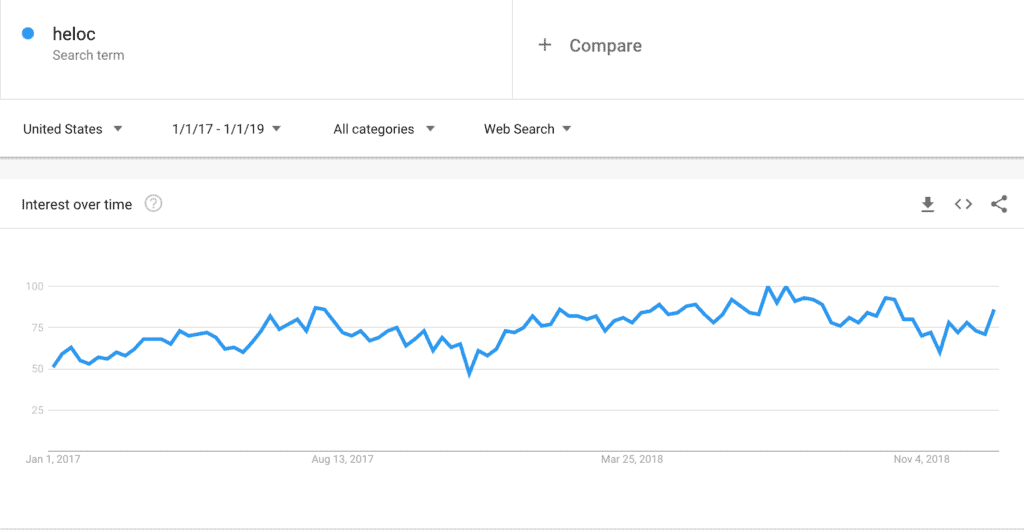
Task: Click the Interest over time heading
Action: point(77,204)
